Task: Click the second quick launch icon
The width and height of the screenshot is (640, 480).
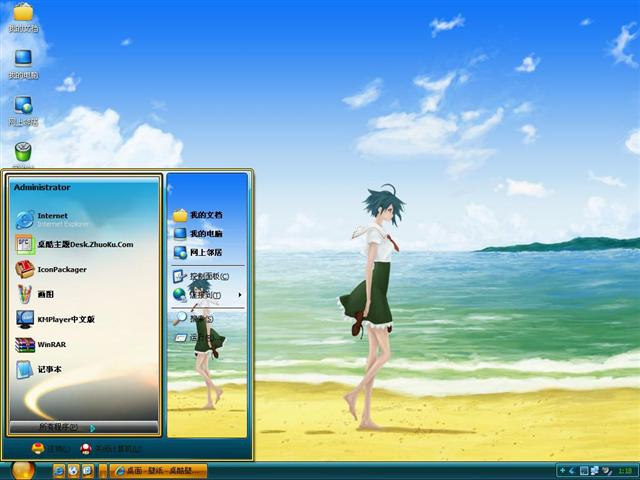Action: (73, 471)
